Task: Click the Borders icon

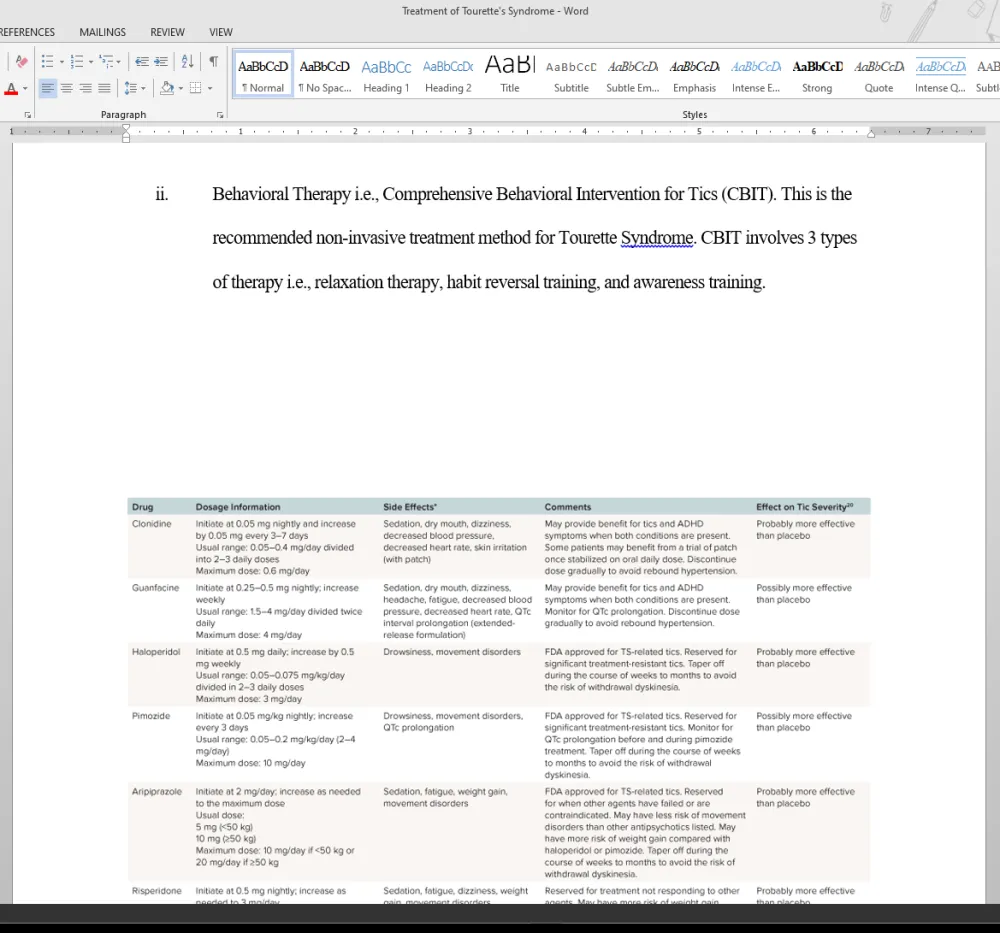Action: 196,88
